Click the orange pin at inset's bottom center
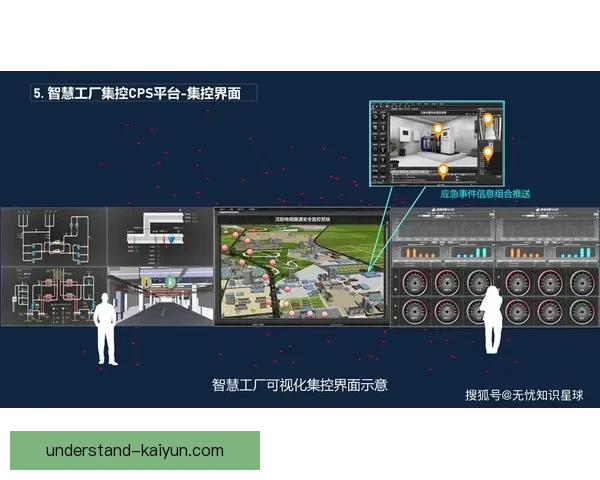600x480 pixels. (443, 171)
